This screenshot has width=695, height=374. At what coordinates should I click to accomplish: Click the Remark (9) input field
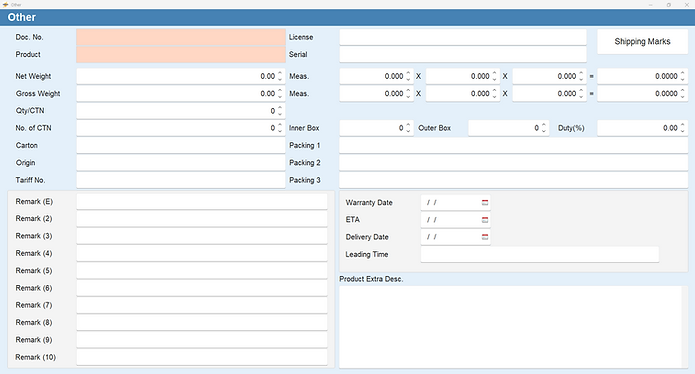click(202, 340)
